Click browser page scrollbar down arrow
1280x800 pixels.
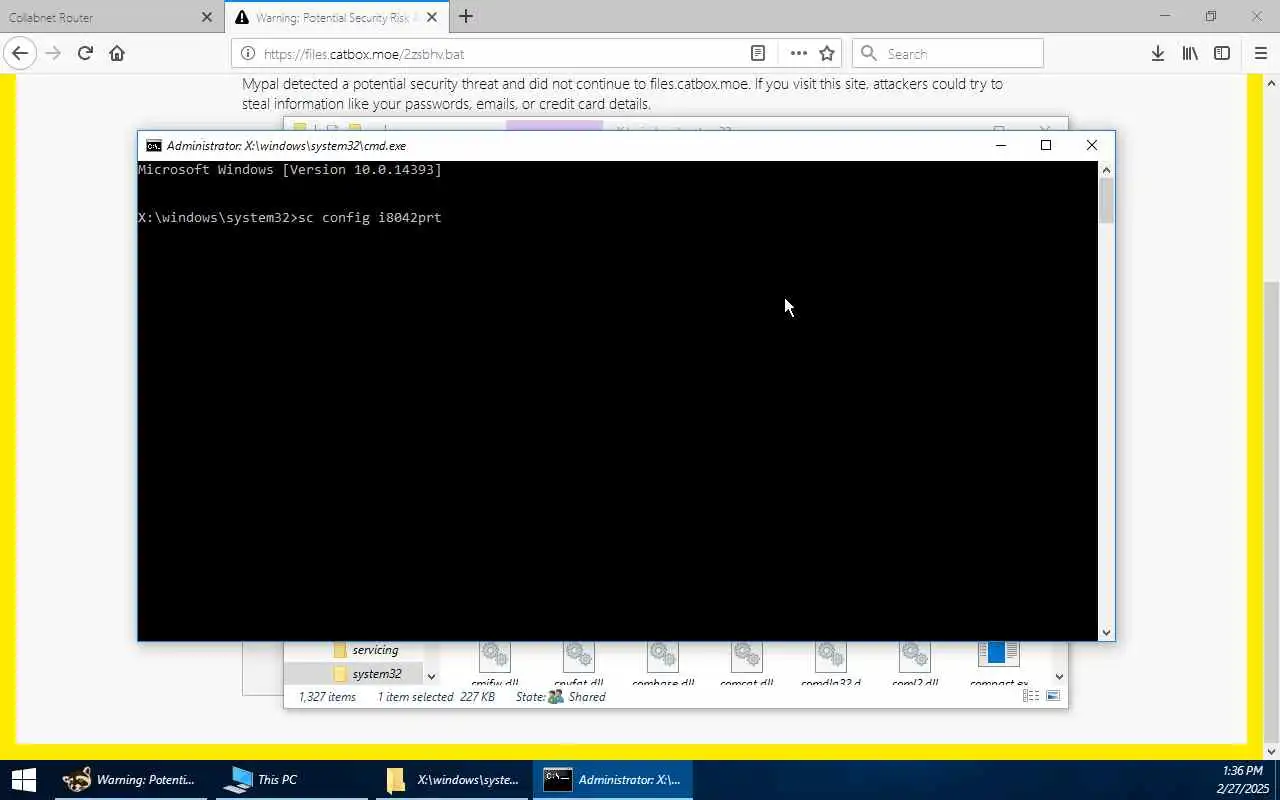pyautogui.click(x=1272, y=752)
